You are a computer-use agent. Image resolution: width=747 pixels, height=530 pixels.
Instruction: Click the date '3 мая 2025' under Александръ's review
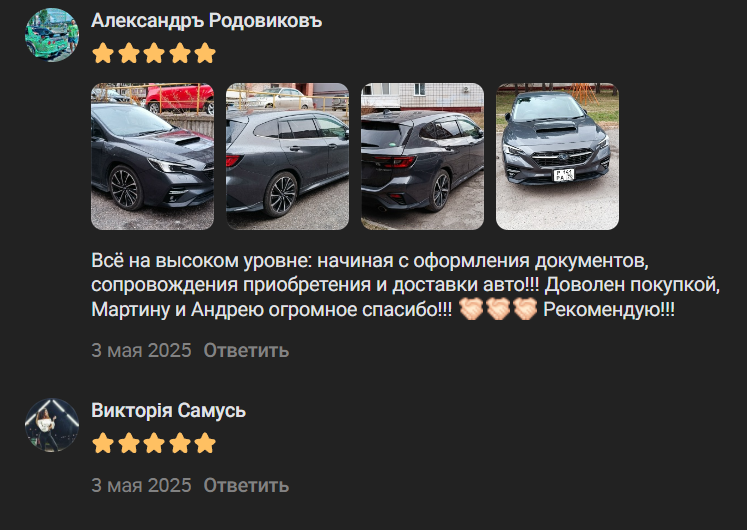(x=141, y=350)
